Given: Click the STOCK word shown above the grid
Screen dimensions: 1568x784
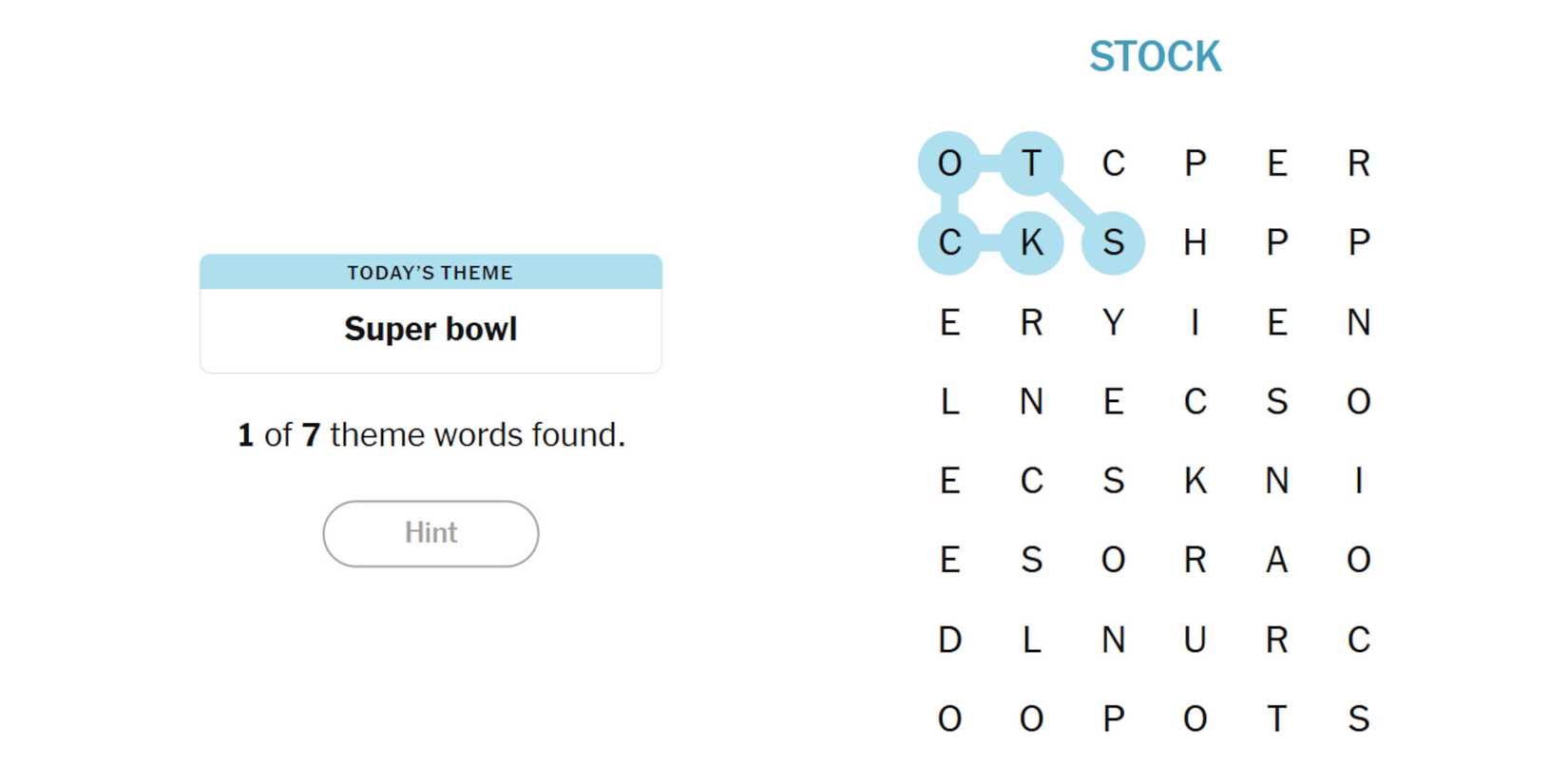Looking at the screenshot, I should [1155, 57].
